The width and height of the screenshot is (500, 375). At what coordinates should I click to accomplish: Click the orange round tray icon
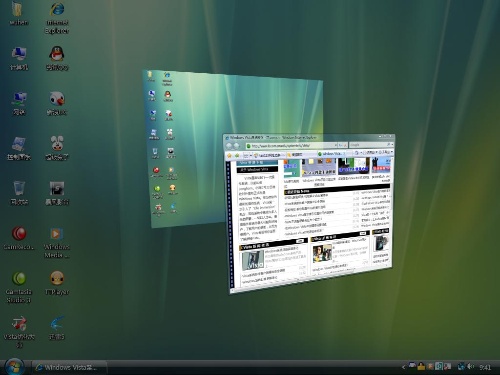coord(430,367)
